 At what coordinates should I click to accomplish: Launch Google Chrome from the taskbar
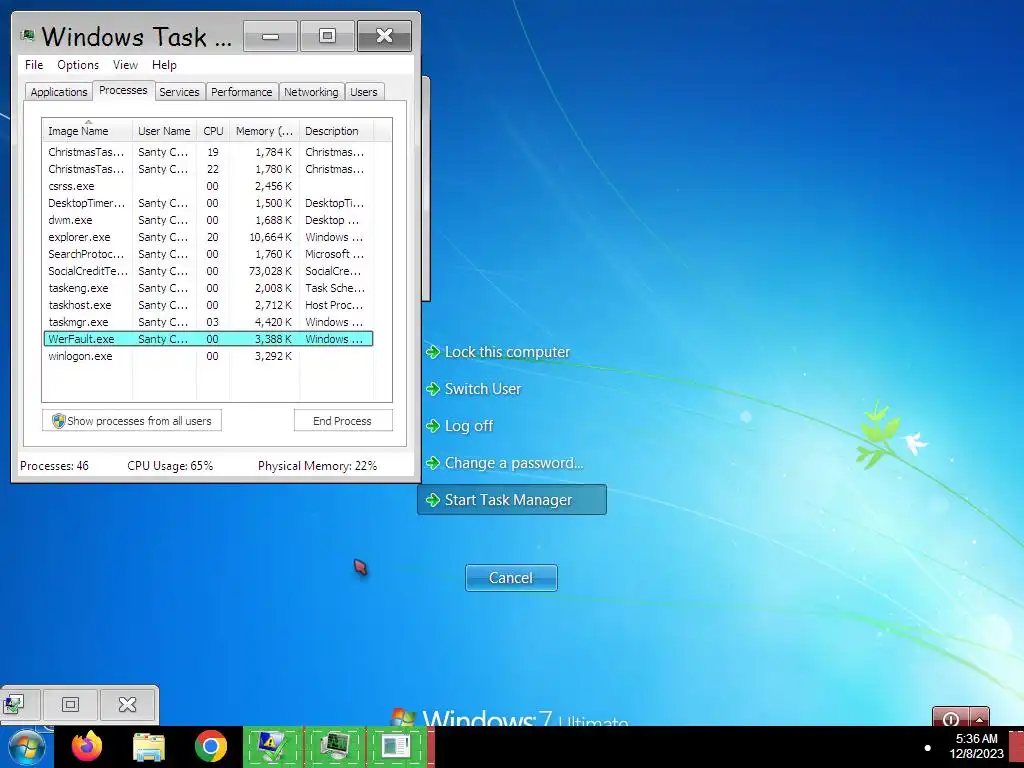click(210, 746)
